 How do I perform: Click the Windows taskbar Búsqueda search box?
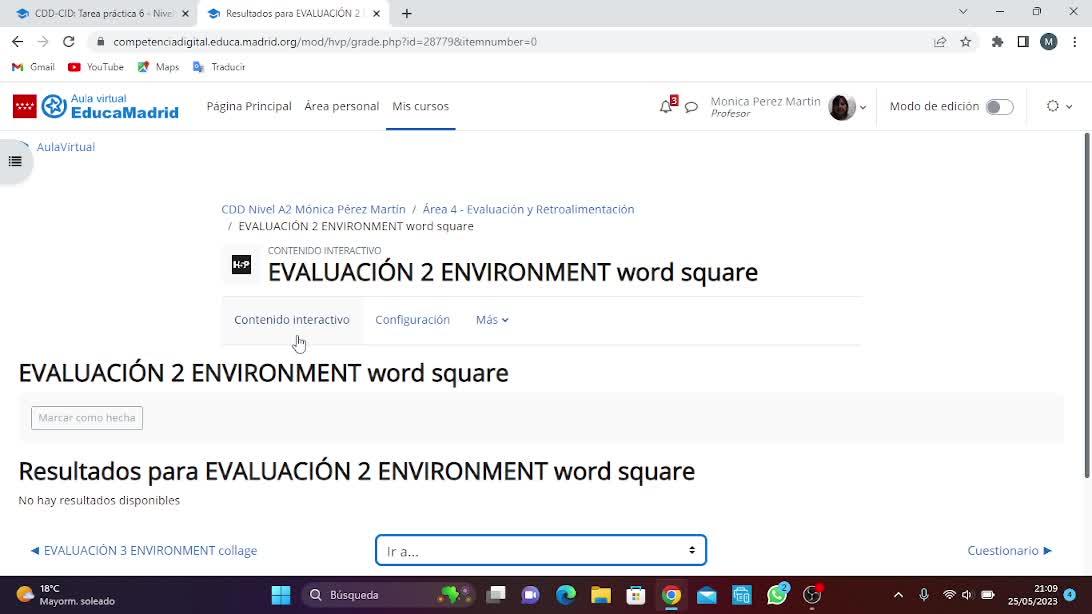[390, 595]
